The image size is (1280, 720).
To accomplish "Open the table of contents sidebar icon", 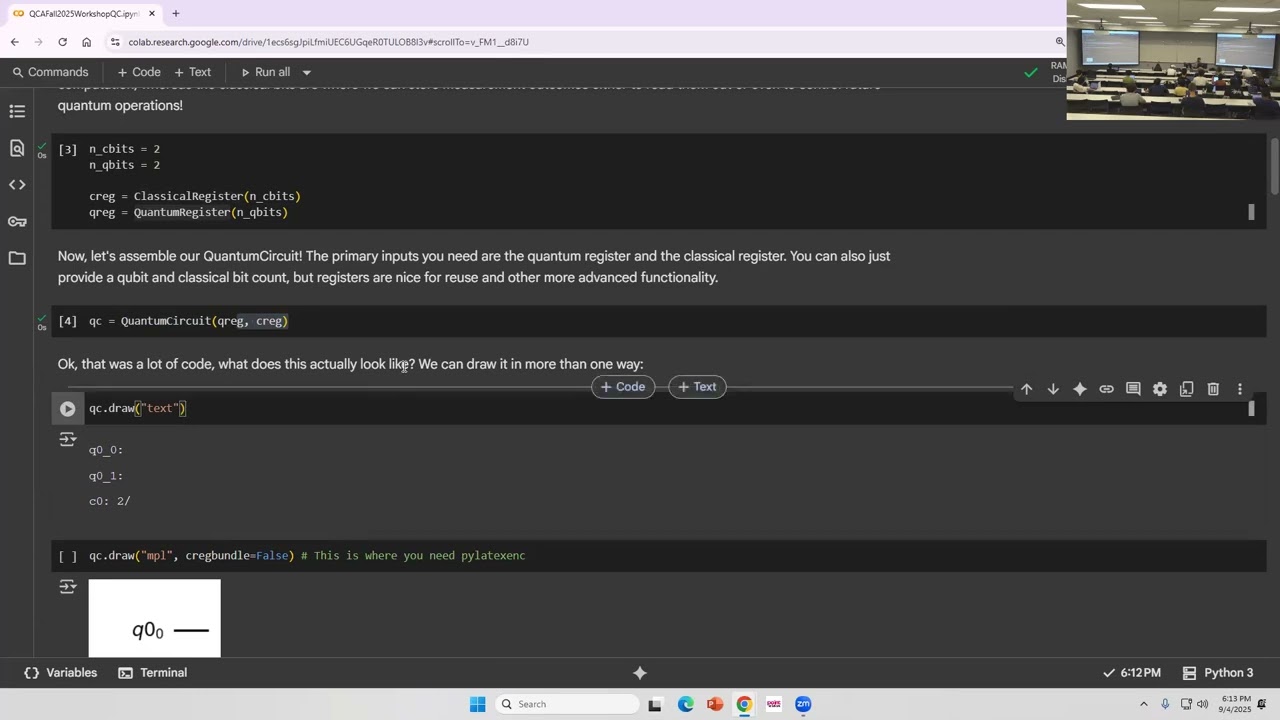I will [17, 111].
